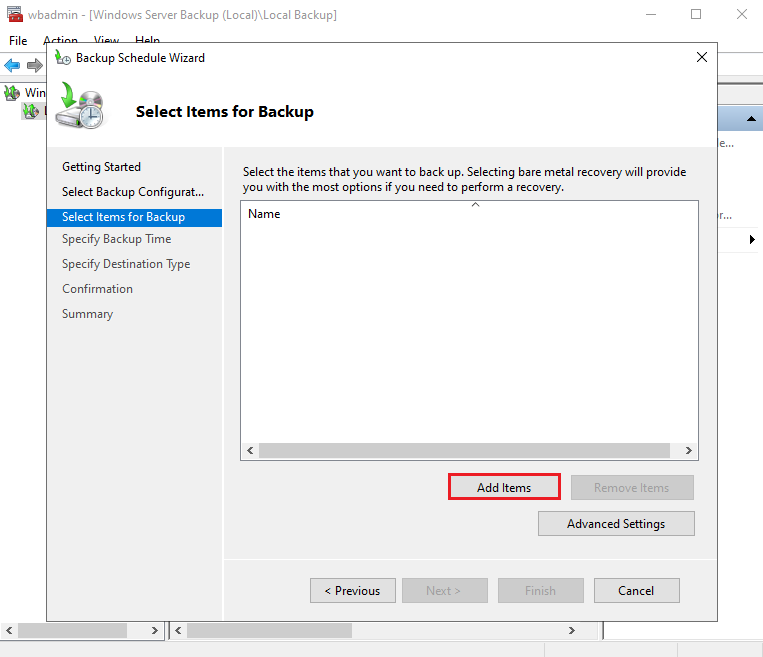
Task: Expand the Actions pane submenu right arrow
Action: point(751,240)
